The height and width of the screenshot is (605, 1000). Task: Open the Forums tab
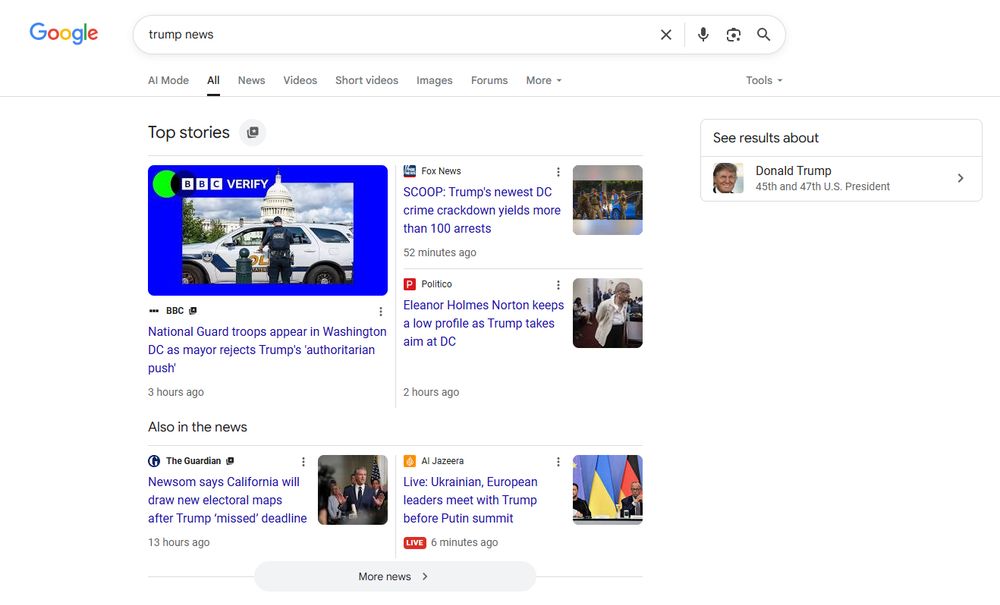[x=489, y=80]
